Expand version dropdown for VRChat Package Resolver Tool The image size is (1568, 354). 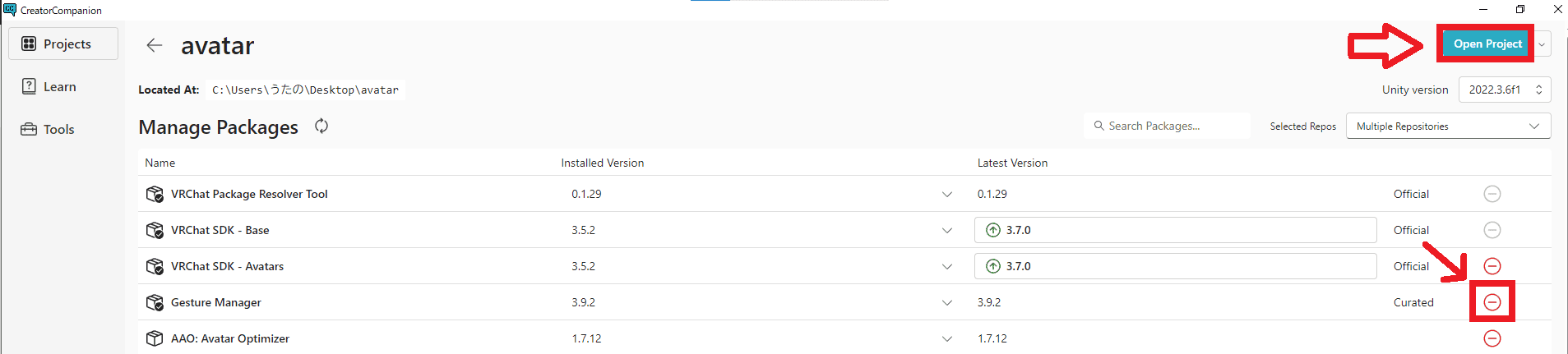click(947, 195)
